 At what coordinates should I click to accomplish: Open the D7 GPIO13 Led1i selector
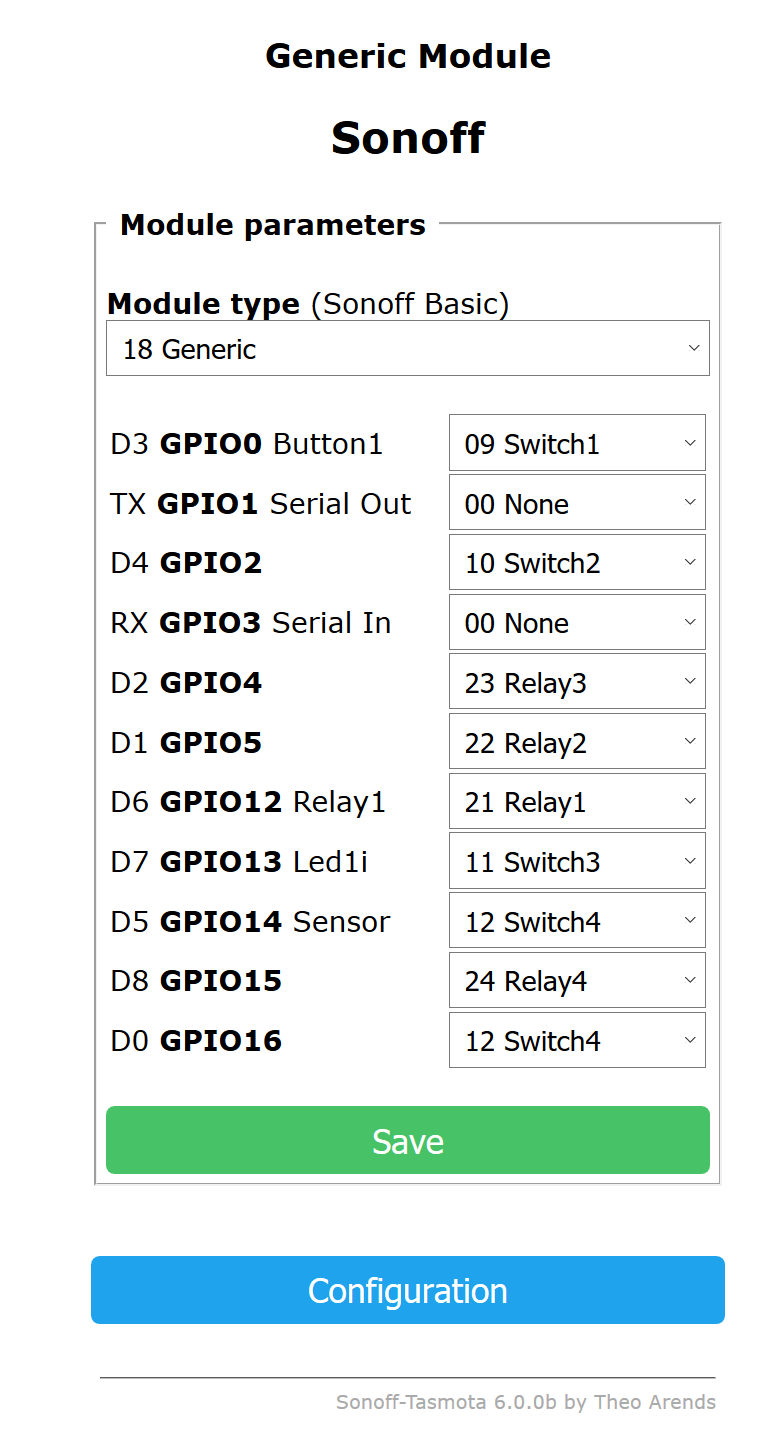point(576,861)
